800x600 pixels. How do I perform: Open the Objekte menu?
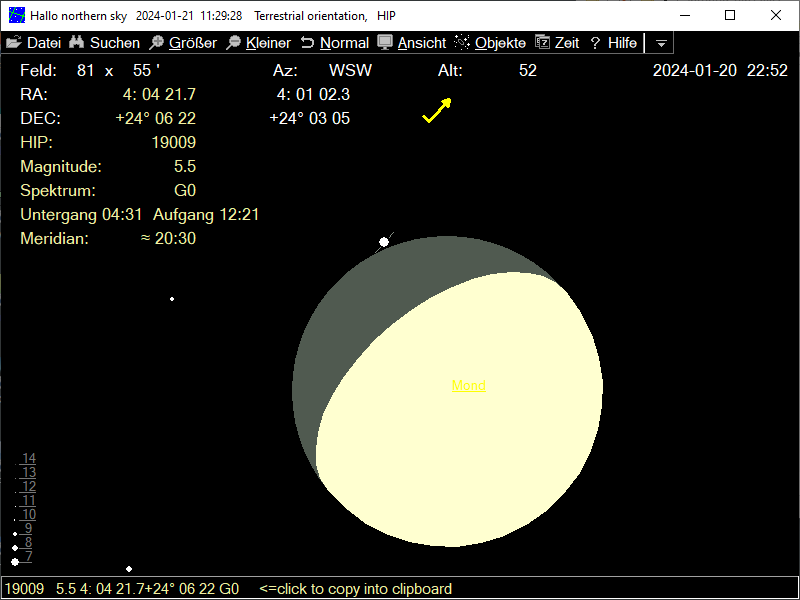point(490,43)
